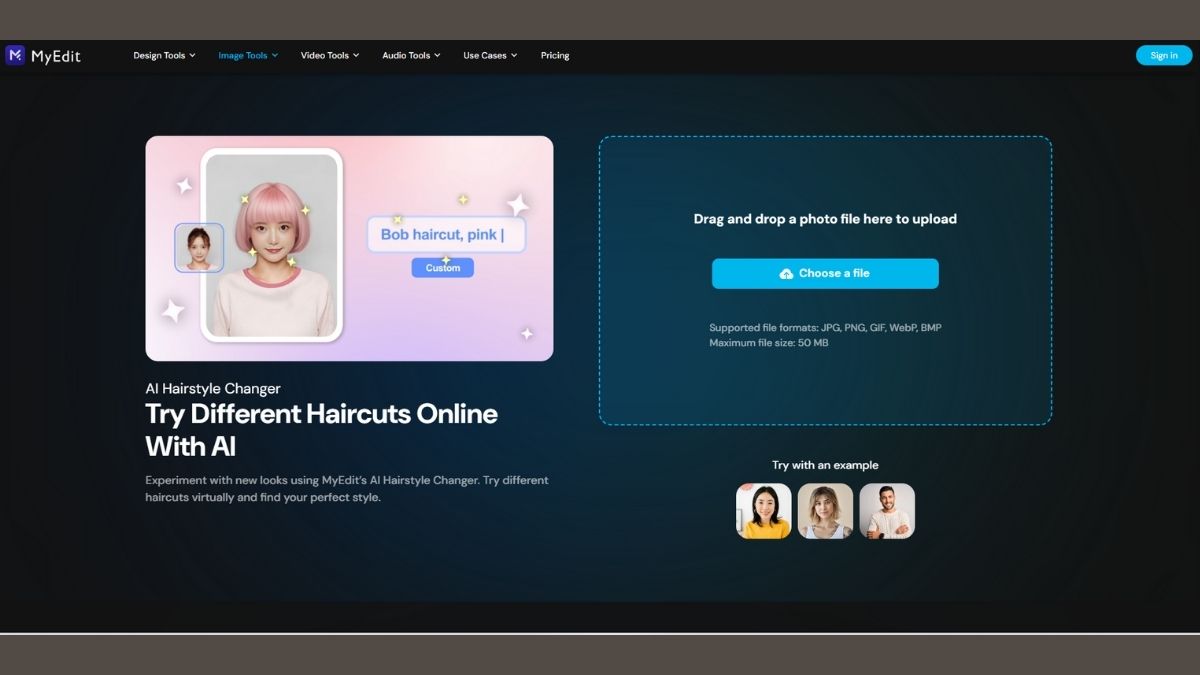Click the Choose a file button

pyautogui.click(x=825, y=274)
